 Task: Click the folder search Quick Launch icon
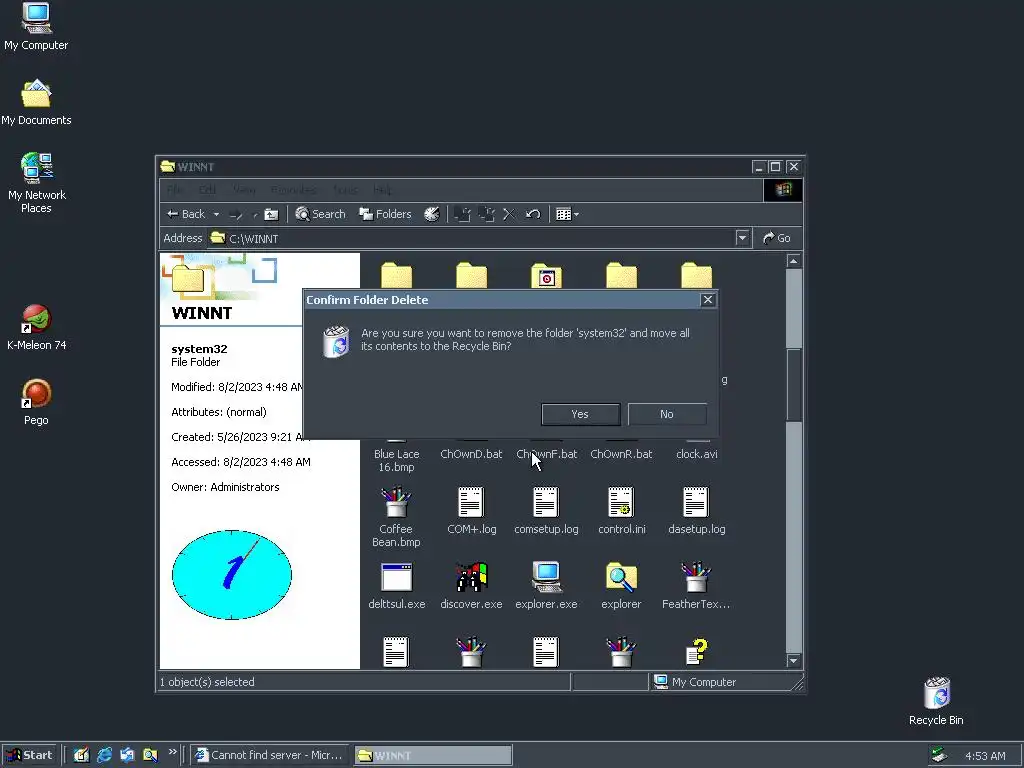(x=150, y=755)
